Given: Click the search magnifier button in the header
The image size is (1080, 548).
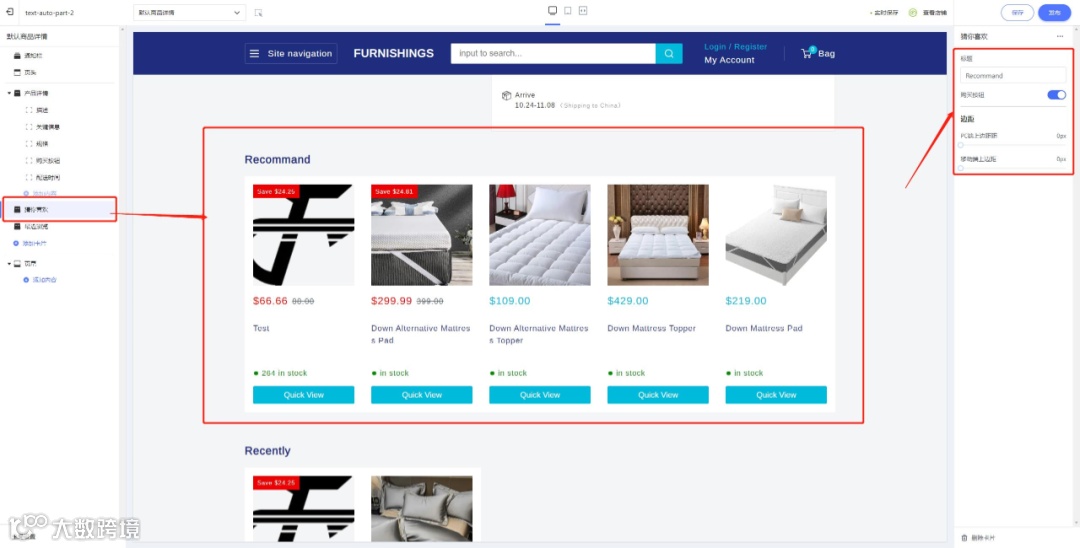Looking at the screenshot, I should click(669, 54).
